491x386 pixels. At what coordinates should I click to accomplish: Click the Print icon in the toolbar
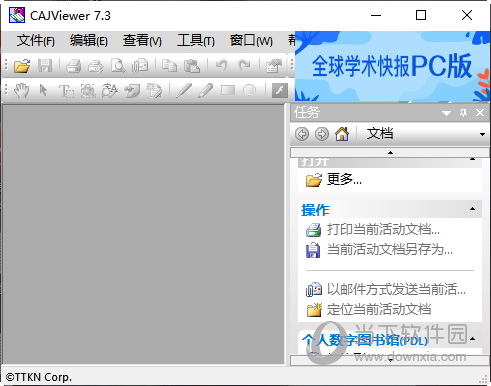[x=73, y=65]
